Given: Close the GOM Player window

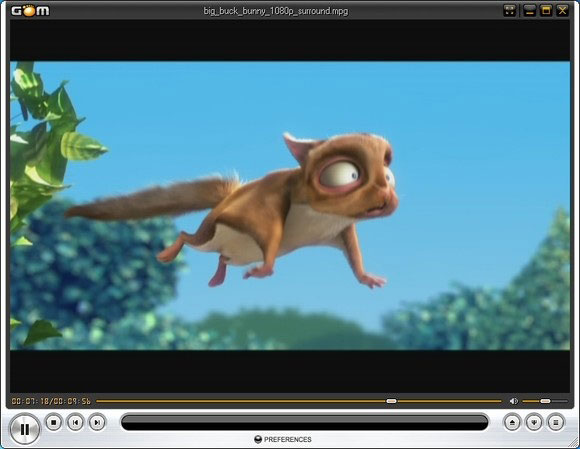Looking at the screenshot, I should (563, 10).
